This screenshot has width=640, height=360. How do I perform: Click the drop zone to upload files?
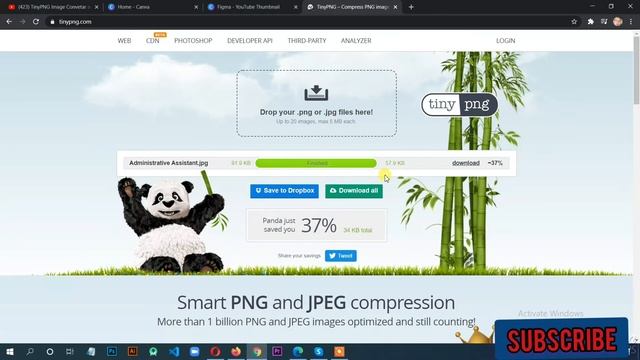(316, 103)
